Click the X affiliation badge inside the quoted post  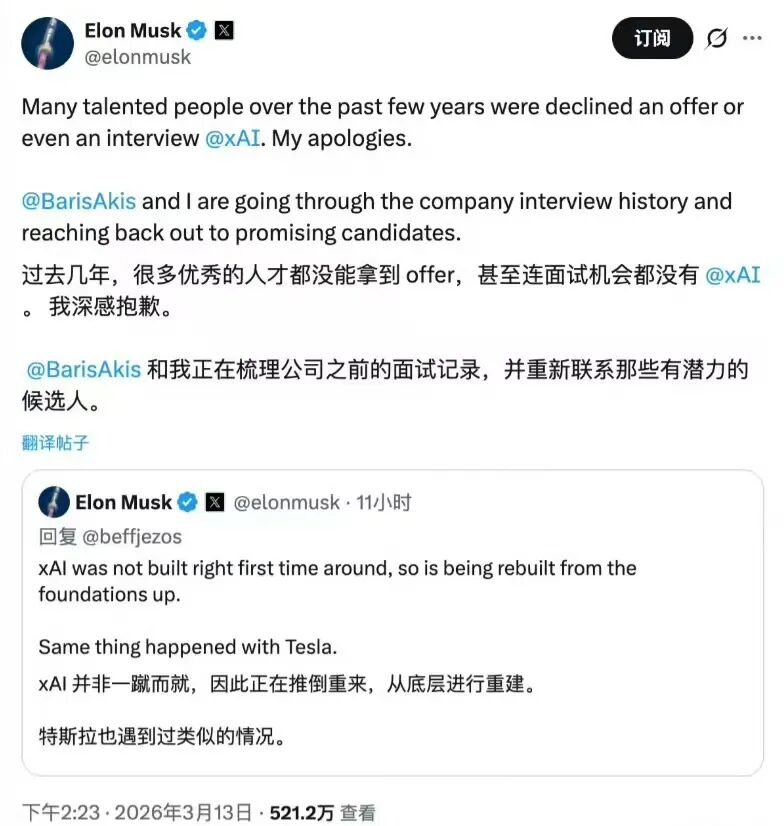click(214, 502)
